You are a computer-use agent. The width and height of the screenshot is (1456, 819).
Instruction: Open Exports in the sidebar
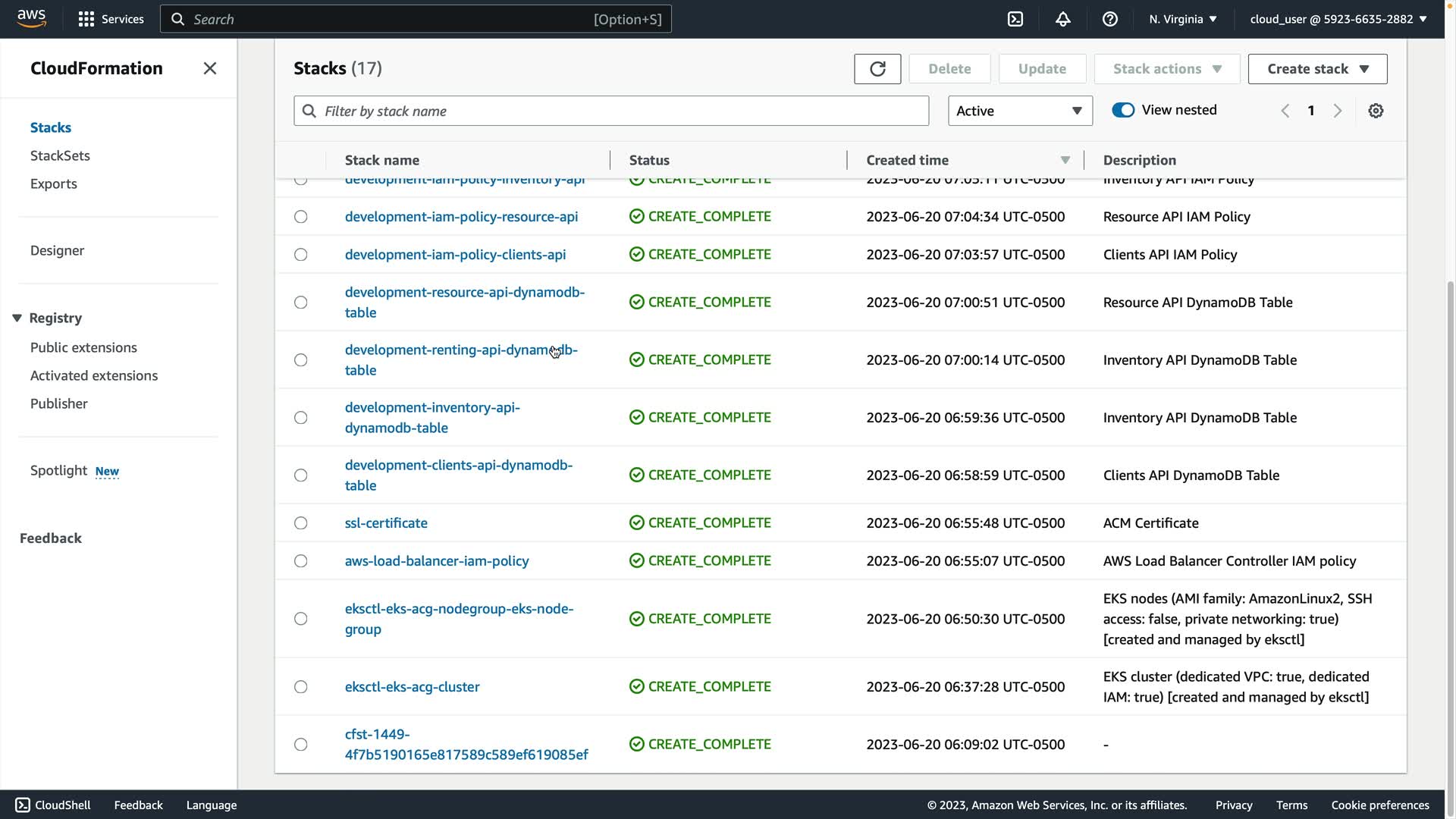53,184
